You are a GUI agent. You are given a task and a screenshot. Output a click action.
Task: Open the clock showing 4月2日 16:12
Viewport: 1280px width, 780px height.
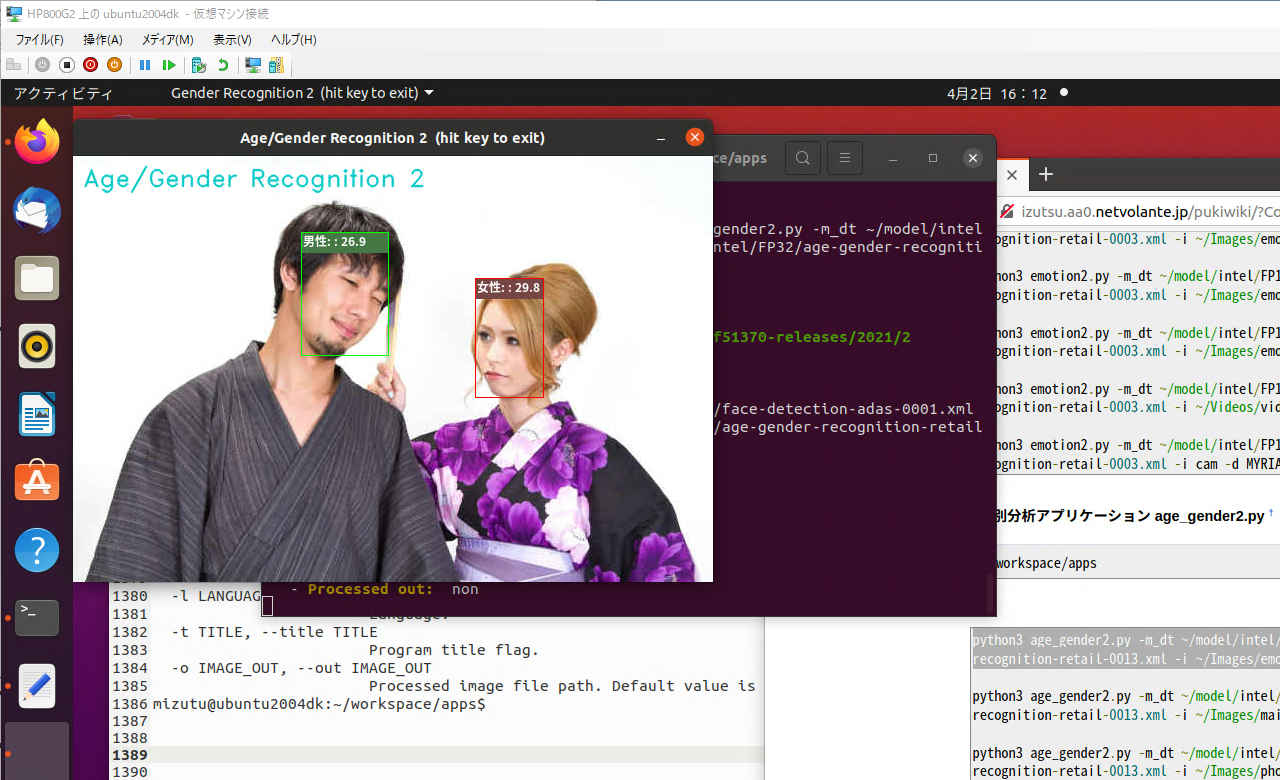click(997, 93)
